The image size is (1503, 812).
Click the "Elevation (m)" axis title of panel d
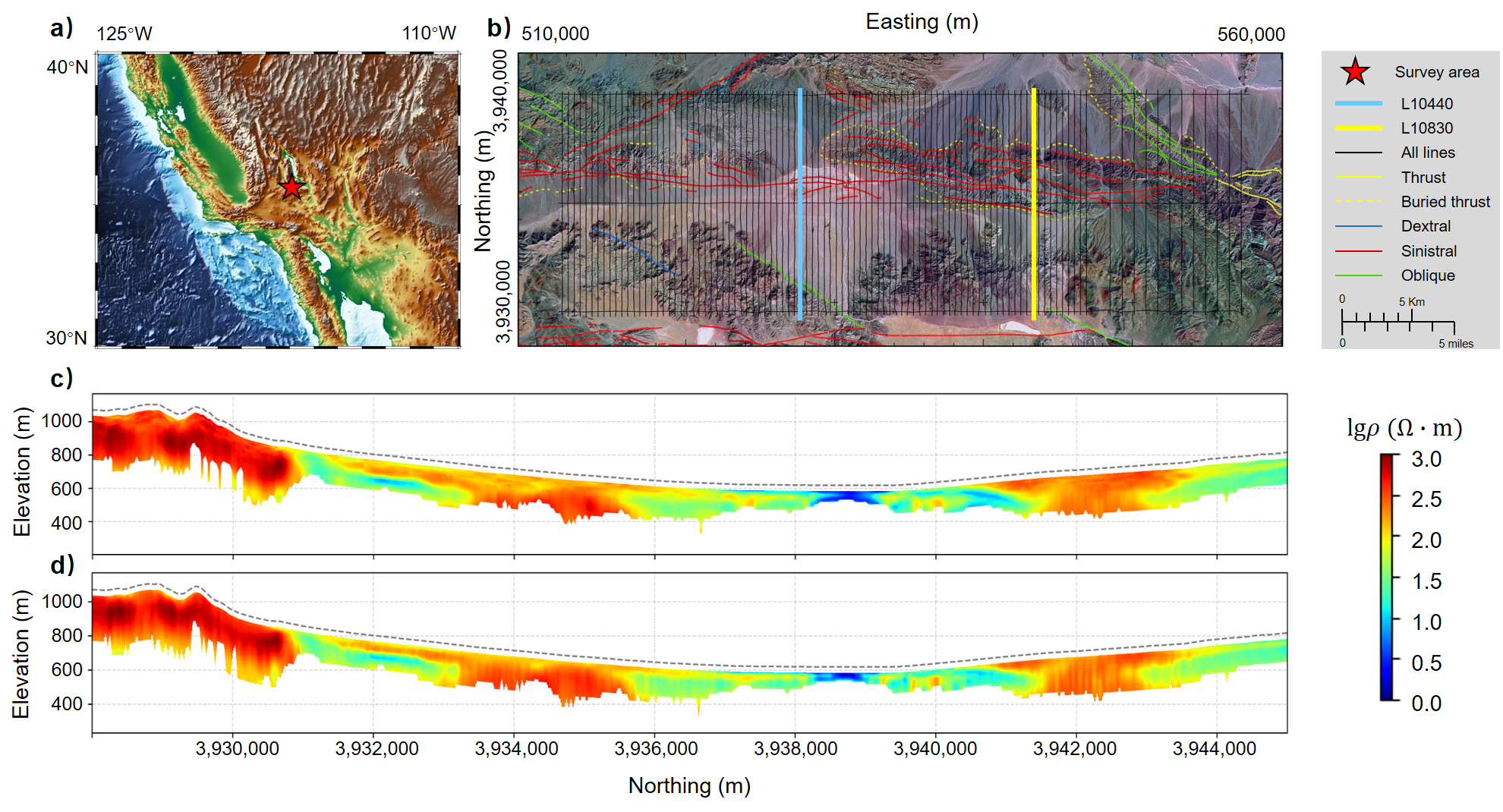click(x=21, y=654)
